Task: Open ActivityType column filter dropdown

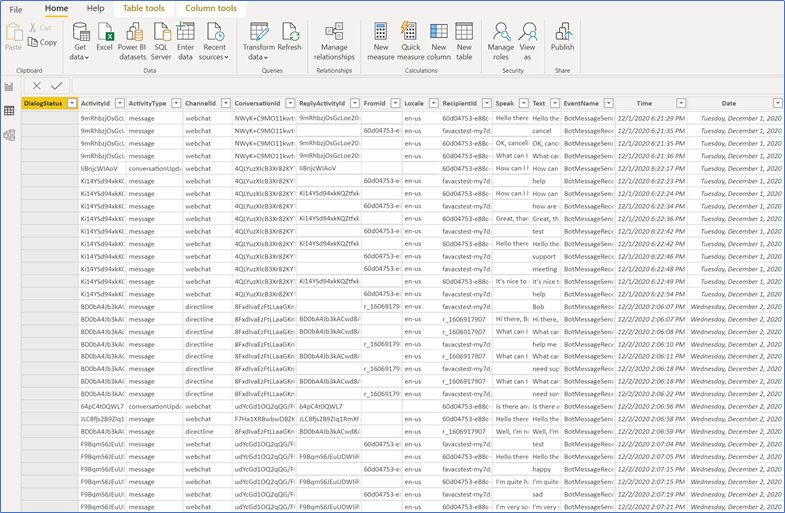Action: [176, 103]
